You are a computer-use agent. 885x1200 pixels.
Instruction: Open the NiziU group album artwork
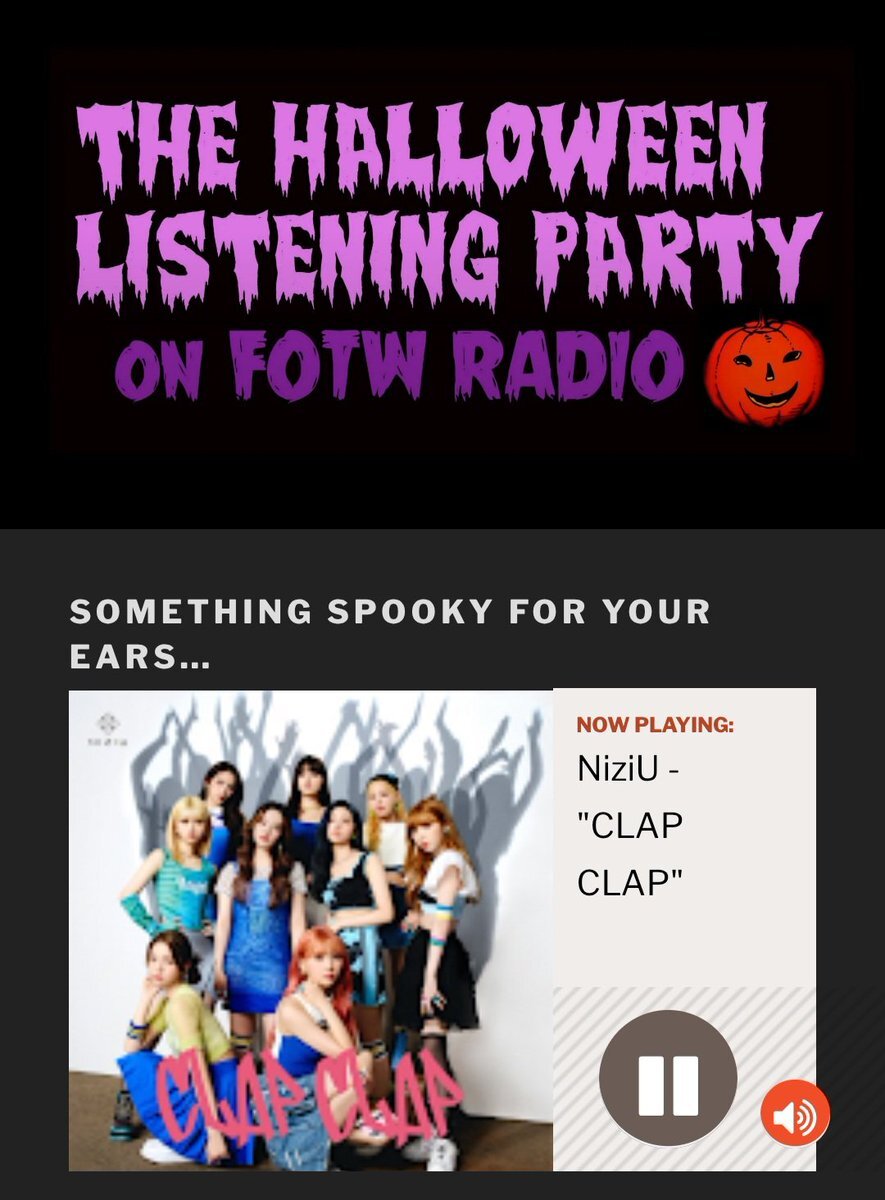point(311,930)
